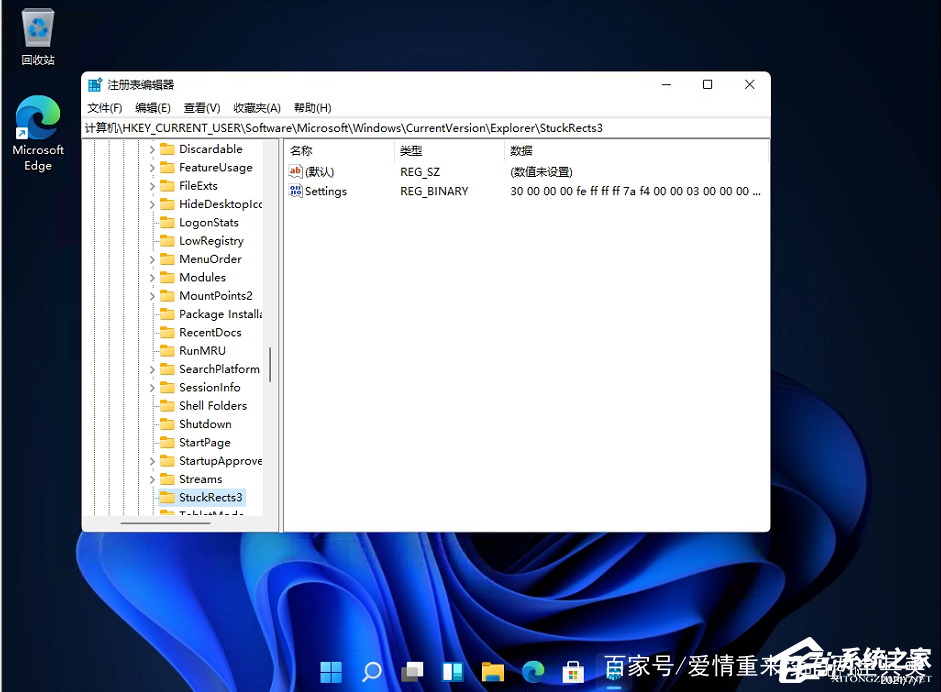The image size is (941, 692).
Task: Click the LowRegistry folder icon
Action: (x=167, y=241)
